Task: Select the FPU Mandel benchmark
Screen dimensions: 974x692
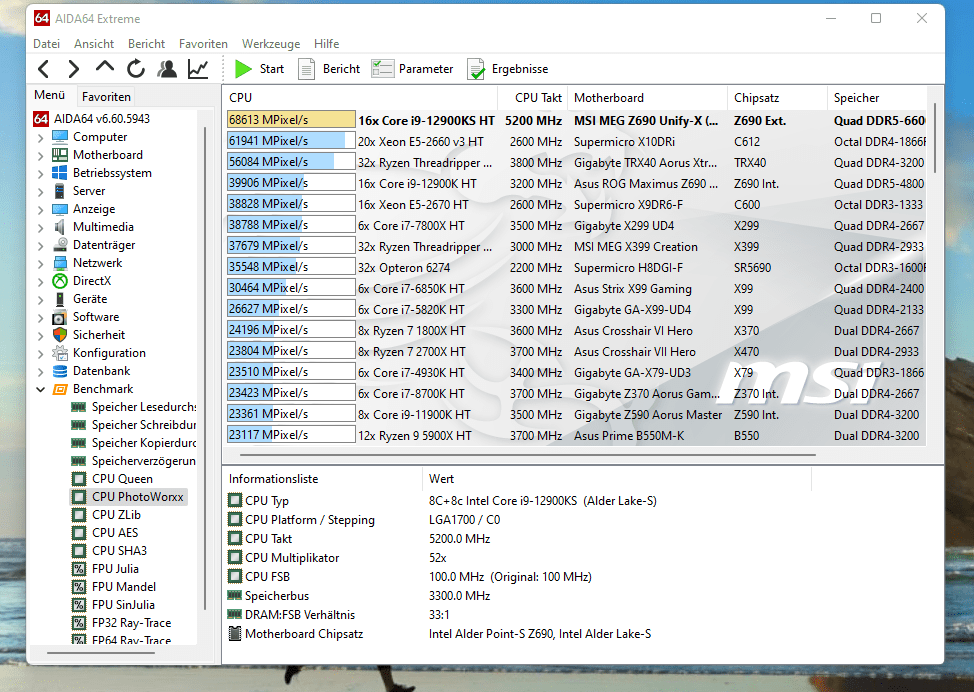Action: click(x=124, y=587)
